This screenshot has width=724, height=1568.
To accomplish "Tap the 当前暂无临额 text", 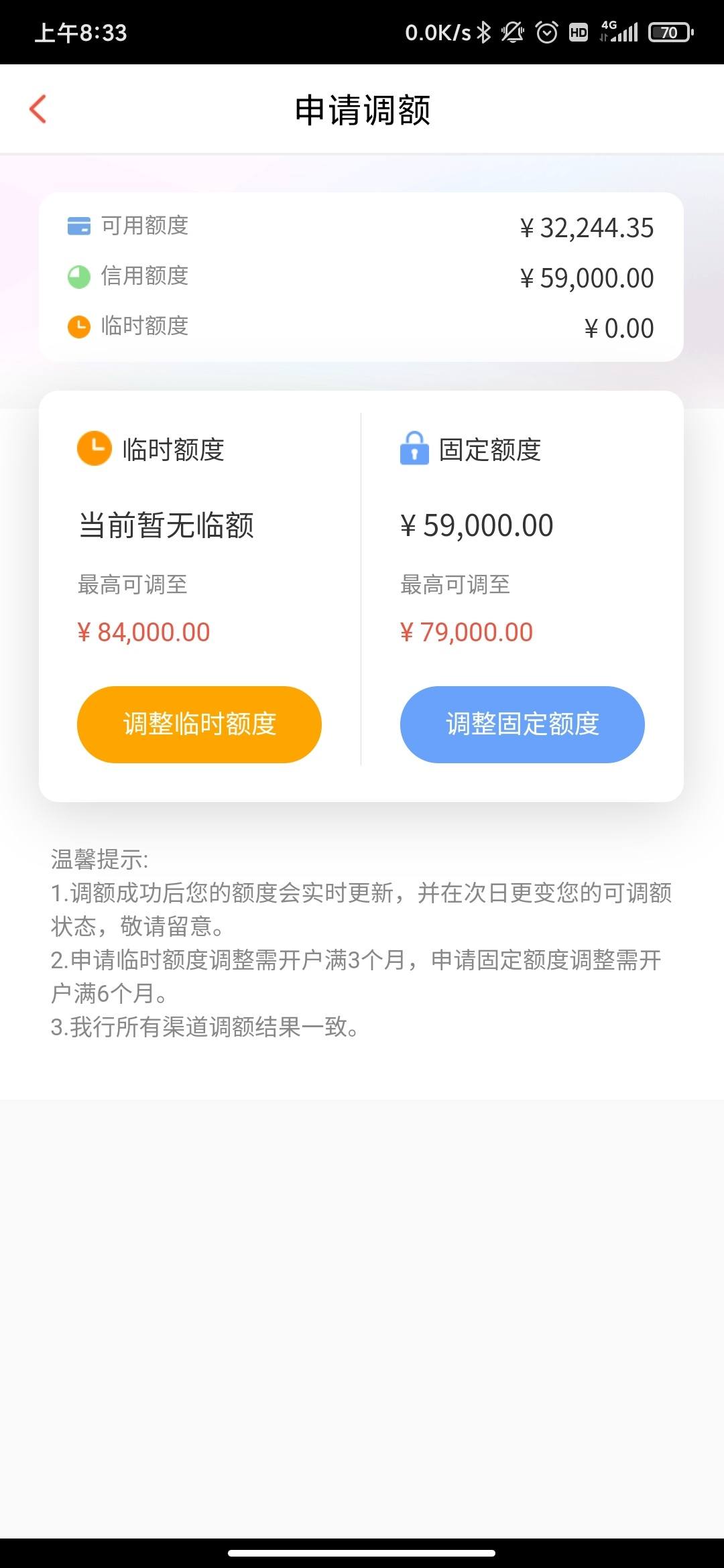I will [x=166, y=525].
